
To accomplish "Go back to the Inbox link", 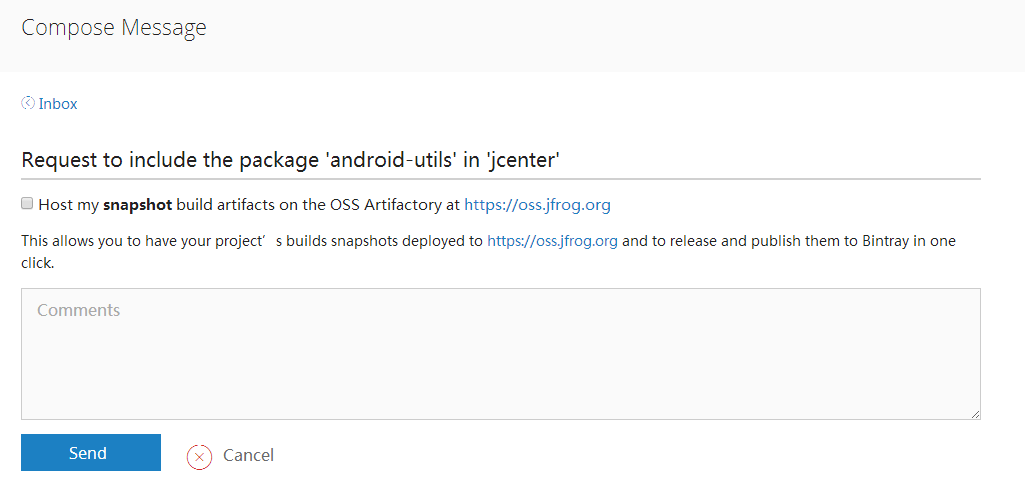I will [58, 104].
